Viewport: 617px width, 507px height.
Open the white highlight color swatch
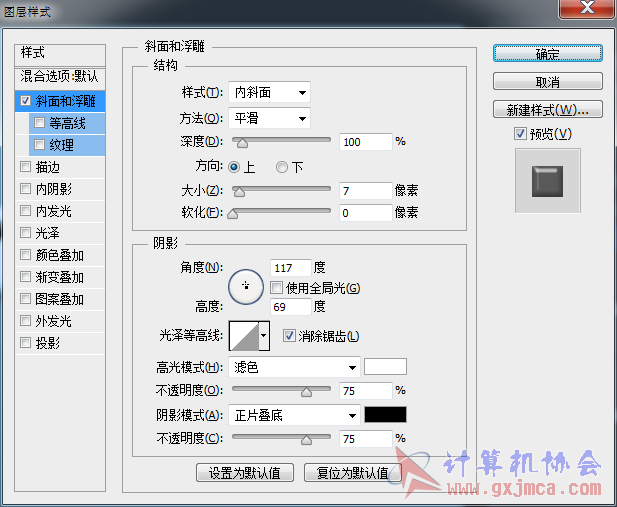pos(385,367)
